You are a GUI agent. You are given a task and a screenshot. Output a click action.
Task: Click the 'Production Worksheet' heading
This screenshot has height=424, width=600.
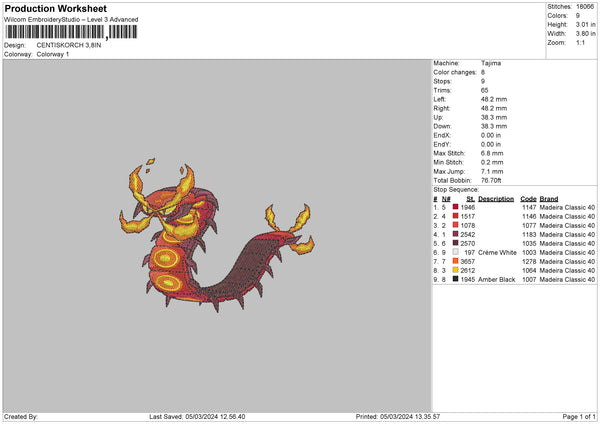click(x=55, y=8)
